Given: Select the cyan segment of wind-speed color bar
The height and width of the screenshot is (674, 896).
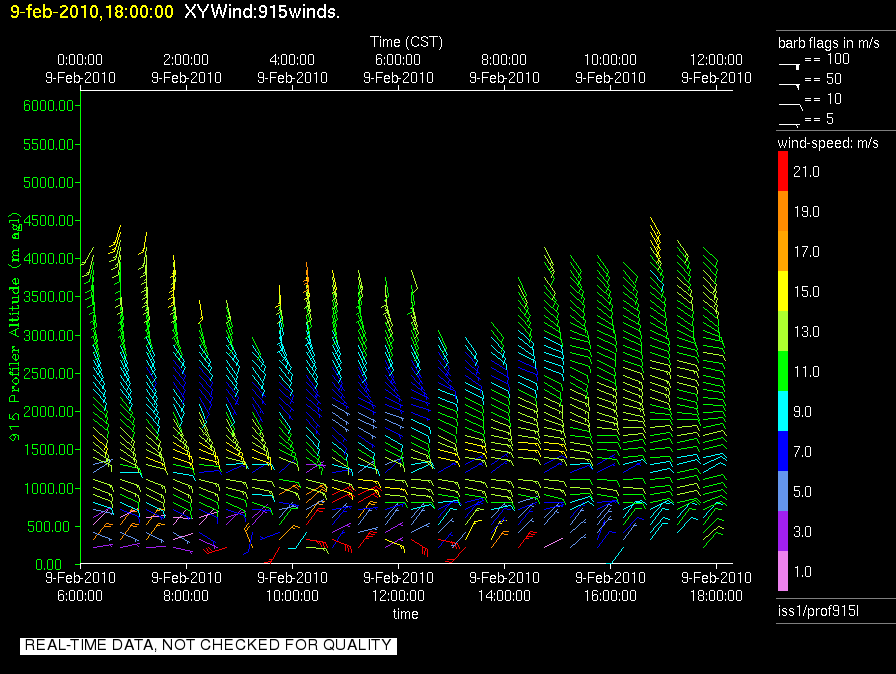Looking at the screenshot, I should tap(783, 411).
